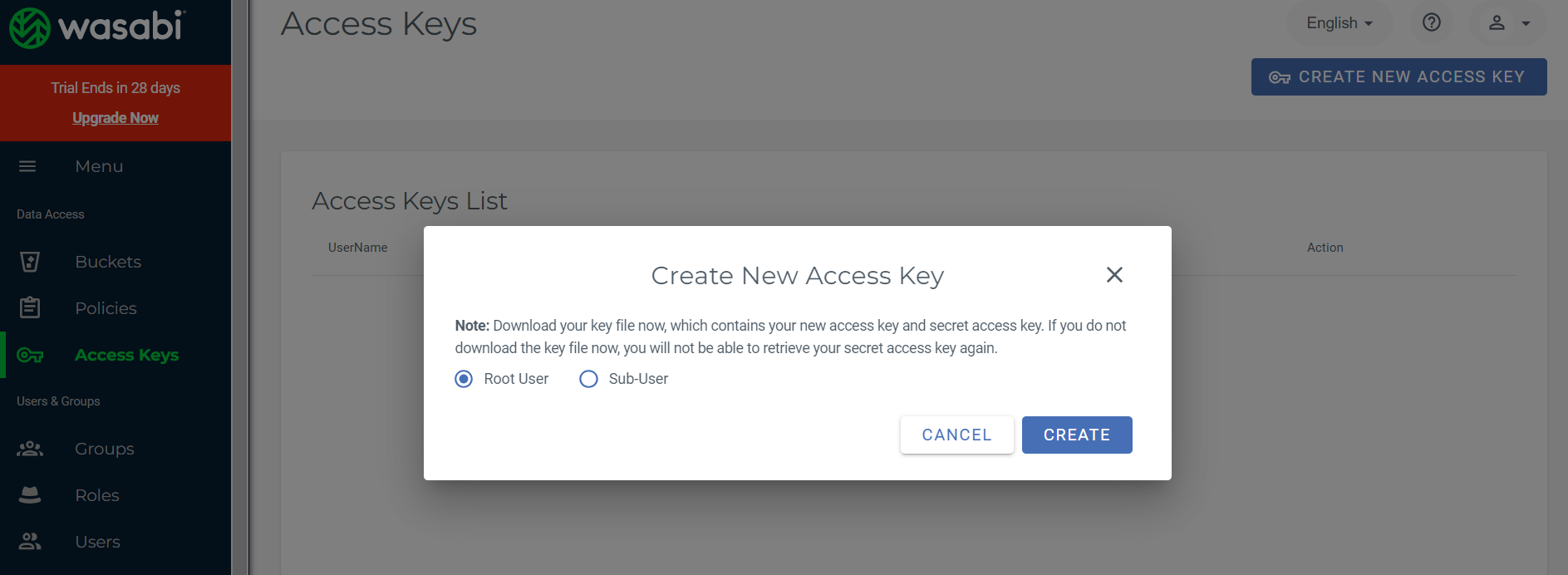
Task: Click the CANCEL button
Action: (957, 435)
